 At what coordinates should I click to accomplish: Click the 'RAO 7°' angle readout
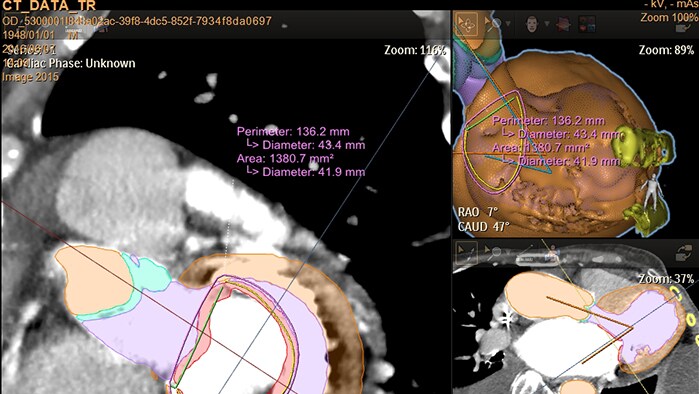tap(478, 212)
